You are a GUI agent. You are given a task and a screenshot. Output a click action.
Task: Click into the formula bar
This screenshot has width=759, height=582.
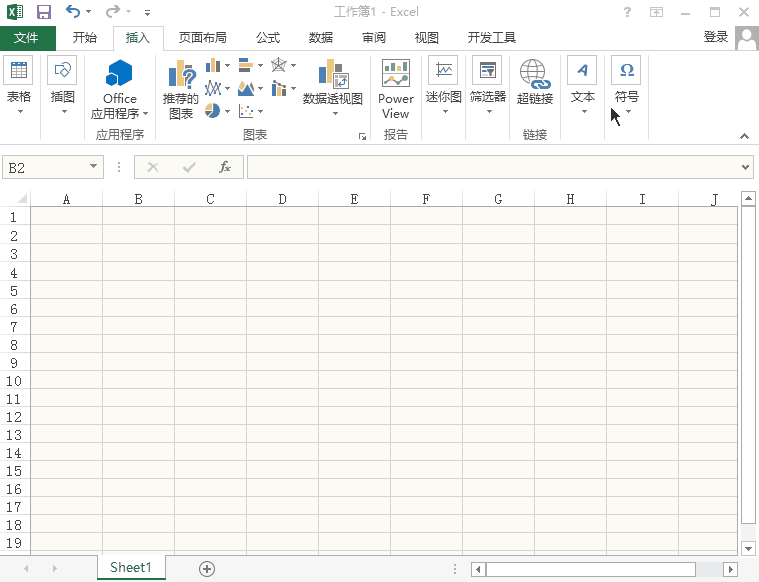click(493, 167)
